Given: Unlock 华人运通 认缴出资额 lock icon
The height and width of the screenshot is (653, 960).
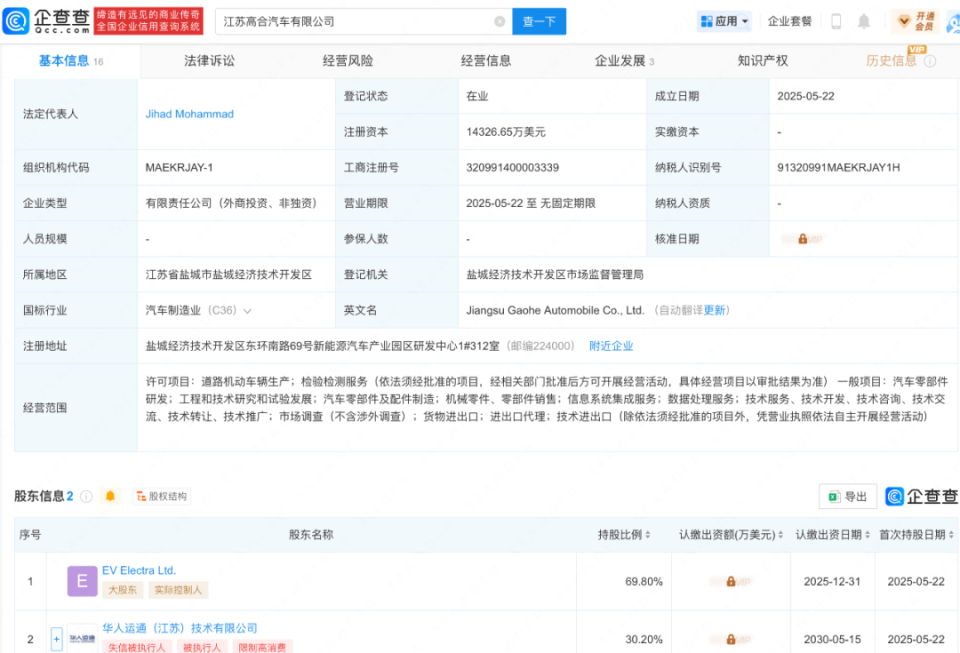Looking at the screenshot, I should pyautogui.click(x=730, y=640).
